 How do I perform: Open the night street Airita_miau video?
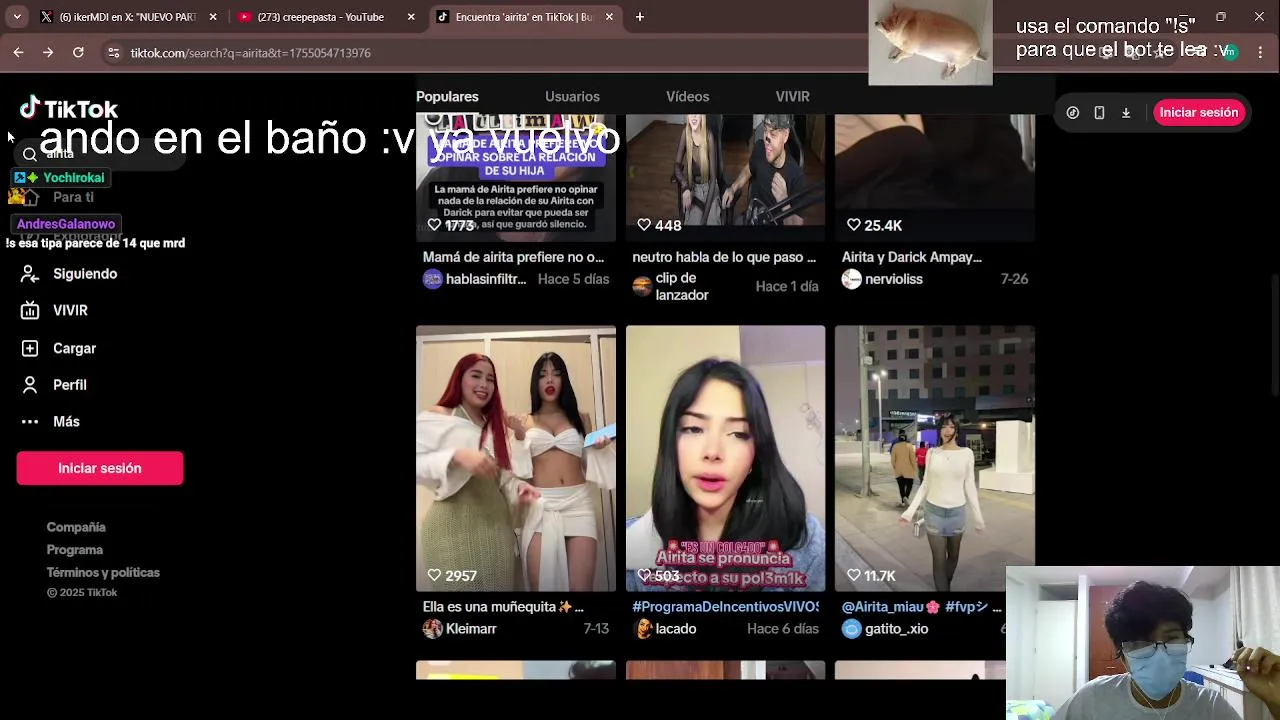tap(935, 458)
